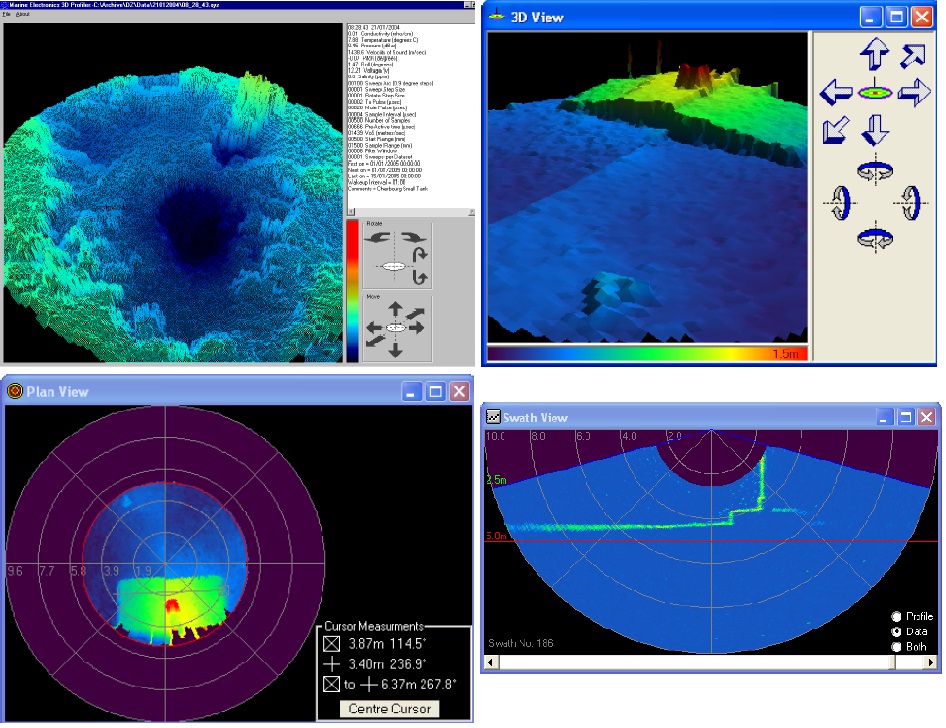Click the bottom horizontal-ring rotate icon in 3D View
946x728 pixels.
875,238
